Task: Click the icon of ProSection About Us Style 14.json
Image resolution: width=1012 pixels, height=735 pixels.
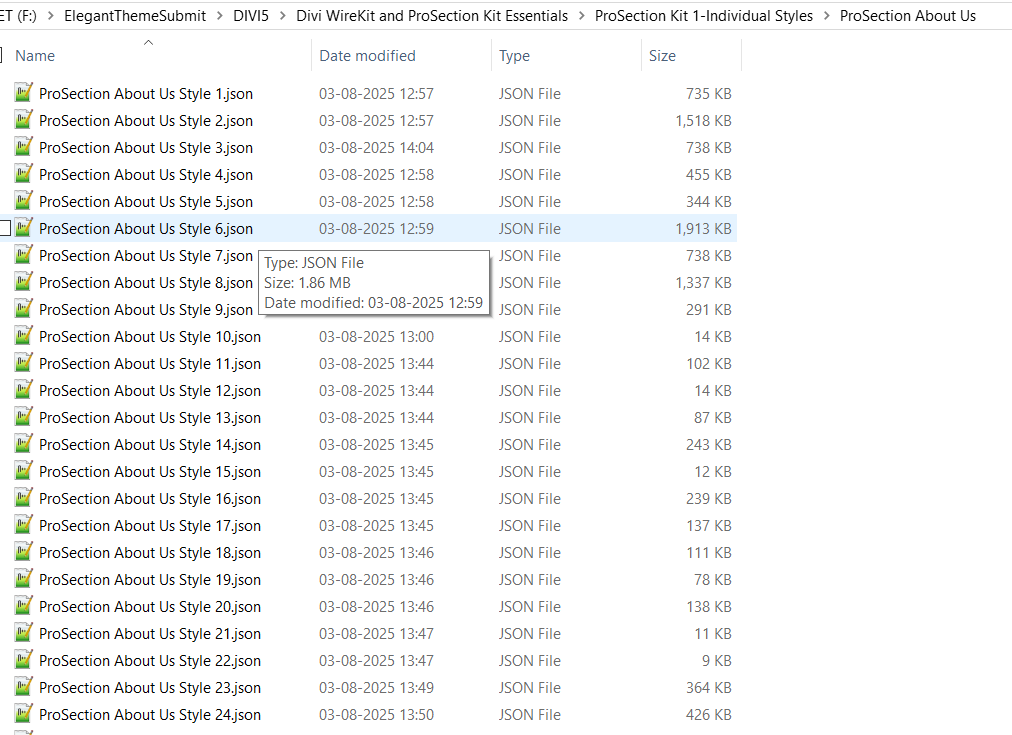Action: coord(23,444)
